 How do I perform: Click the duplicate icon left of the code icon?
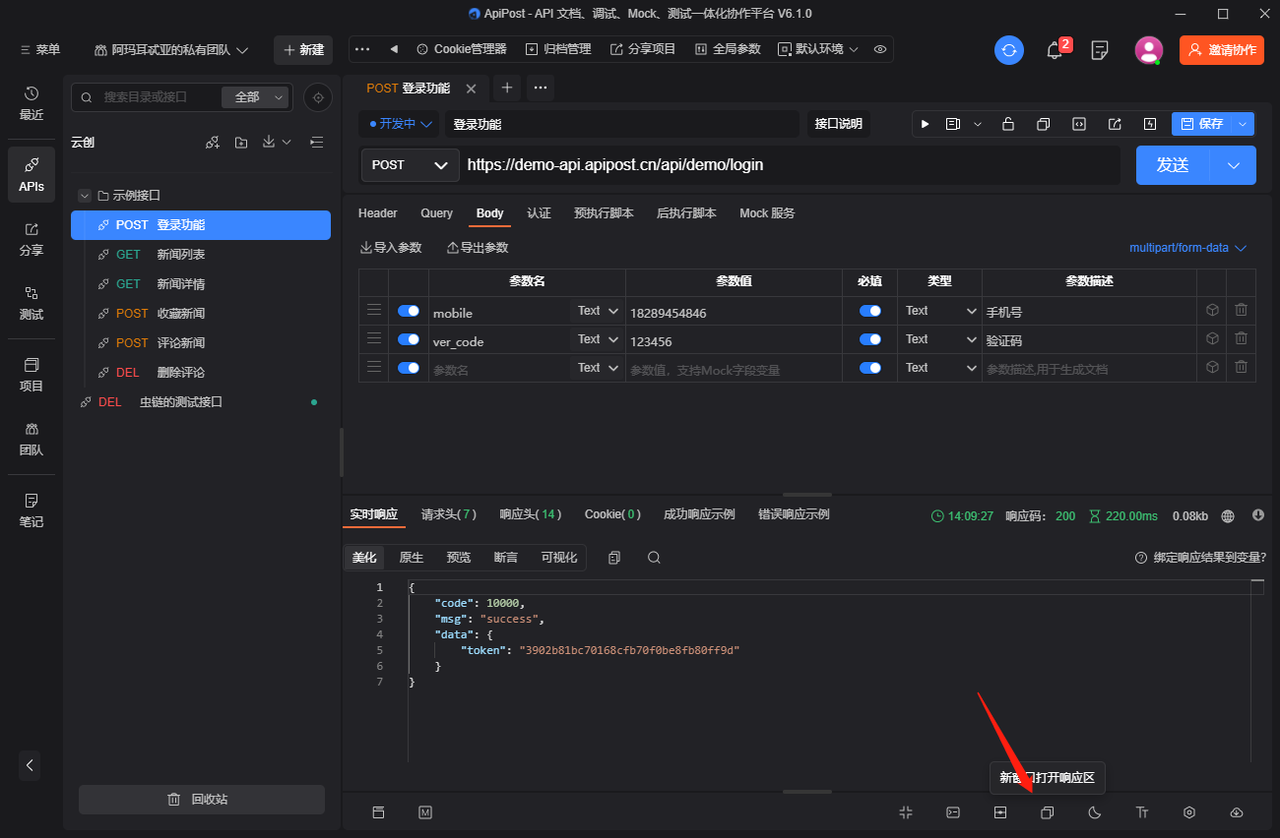[x=1043, y=124]
